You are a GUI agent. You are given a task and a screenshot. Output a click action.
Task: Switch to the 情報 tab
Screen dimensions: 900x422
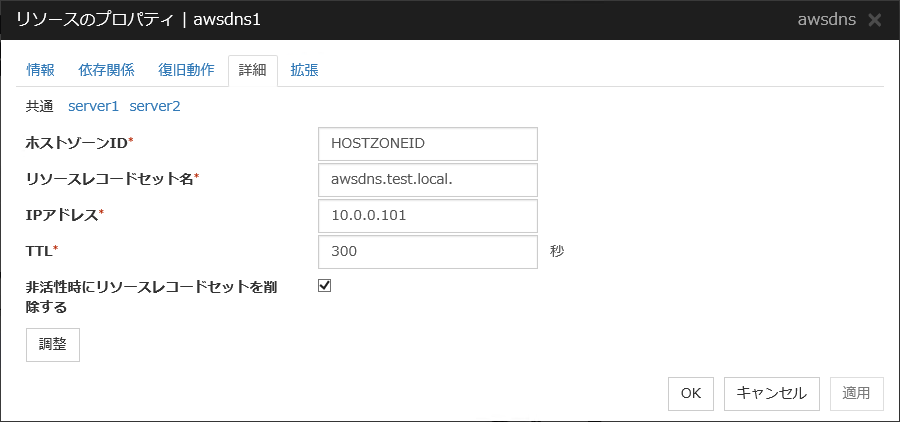point(41,70)
